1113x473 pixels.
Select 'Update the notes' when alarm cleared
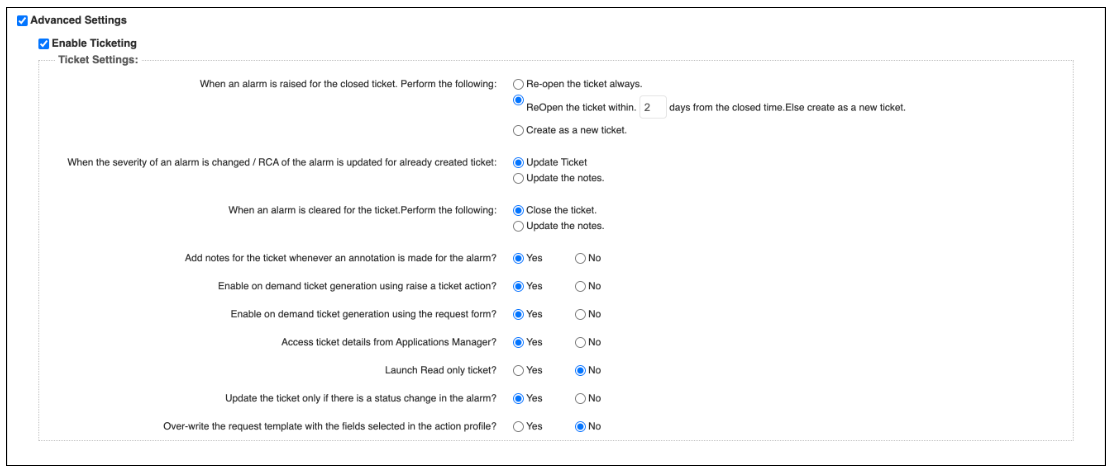pos(518,227)
